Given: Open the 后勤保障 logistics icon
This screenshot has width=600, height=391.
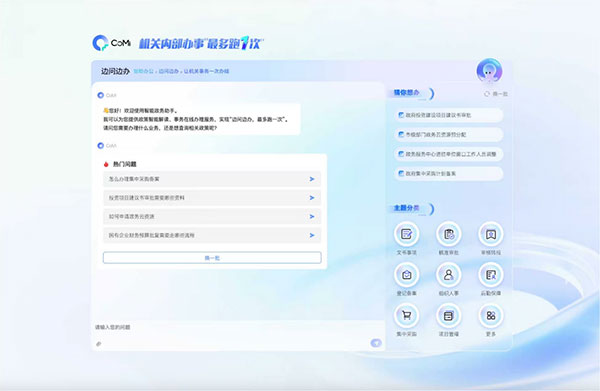Looking at the screenshot, I should (491, 275).
